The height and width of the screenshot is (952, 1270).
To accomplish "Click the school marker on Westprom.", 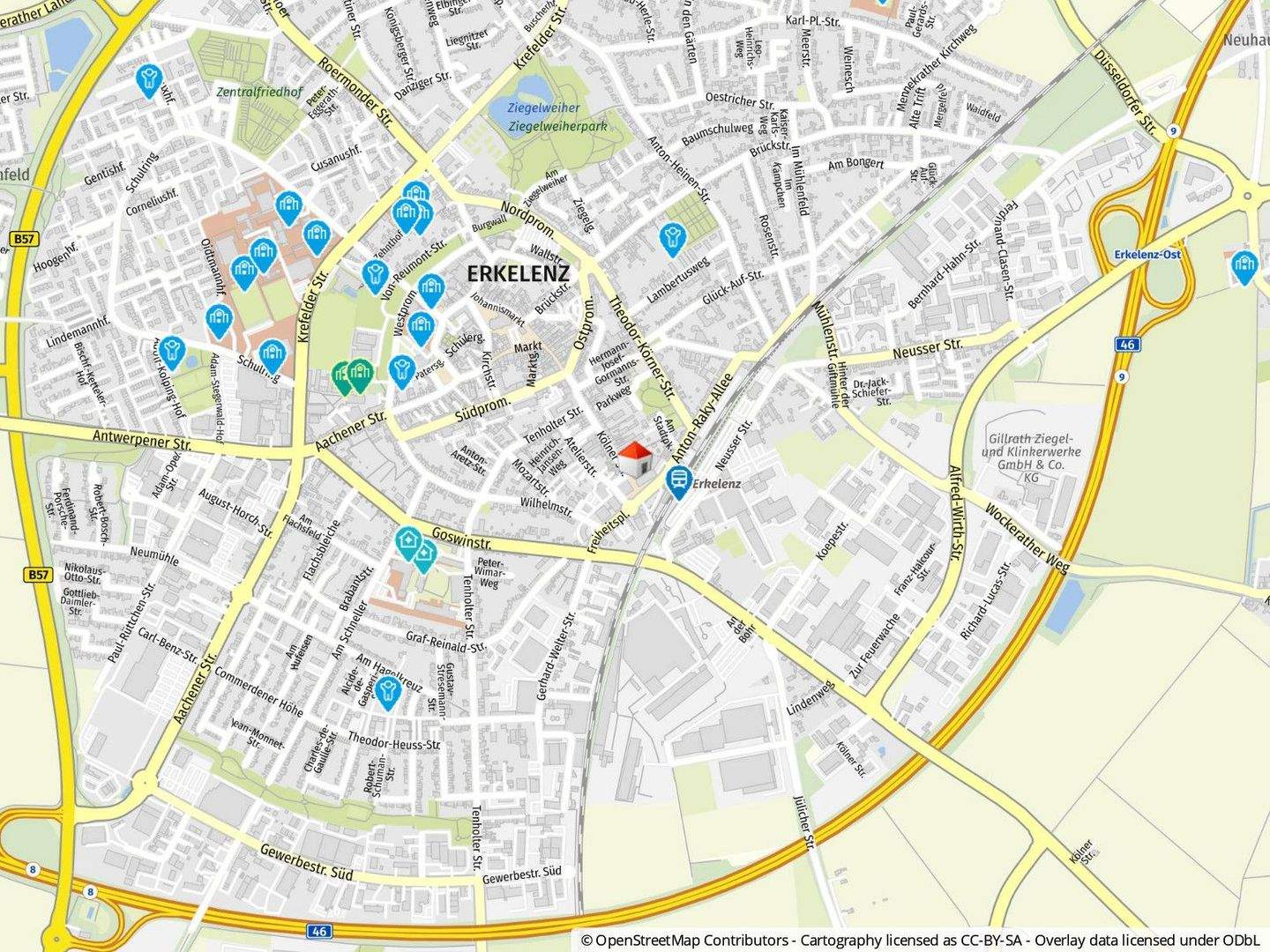I will click(421, 327).
